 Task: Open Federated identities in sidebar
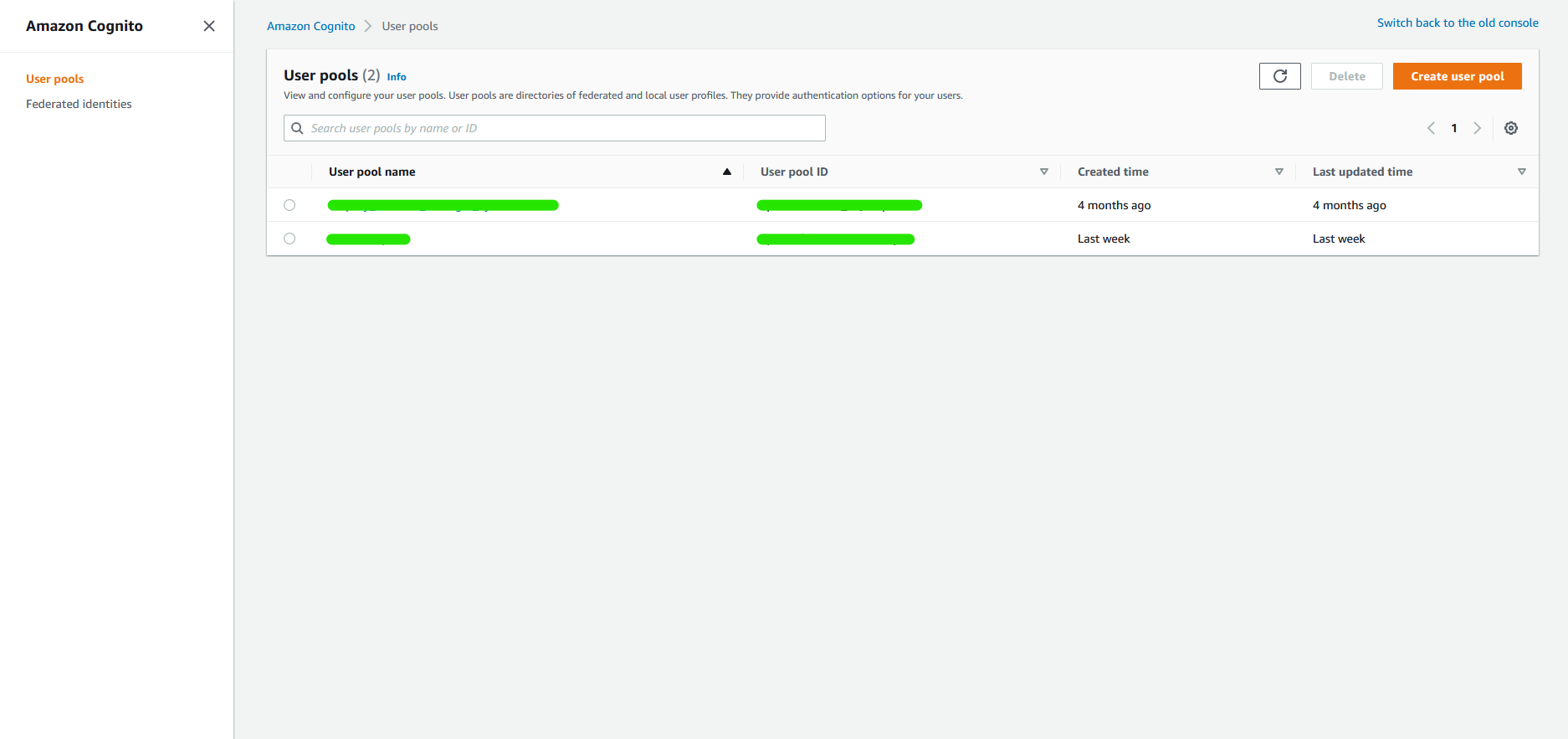point(79,104)
